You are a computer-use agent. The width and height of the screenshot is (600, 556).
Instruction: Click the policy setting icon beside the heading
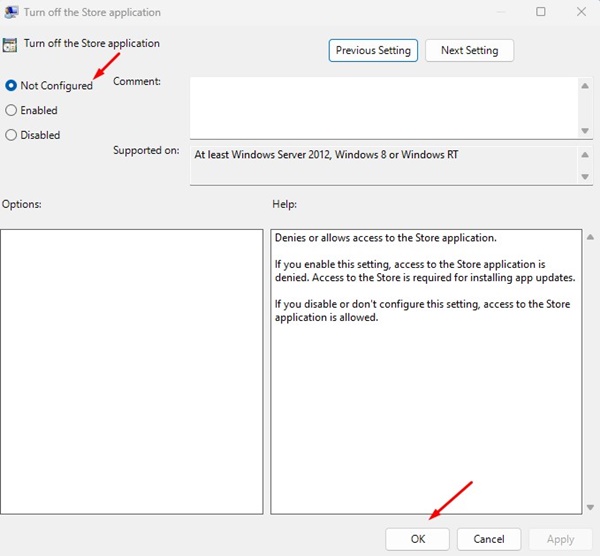click(x=10, y=45)
